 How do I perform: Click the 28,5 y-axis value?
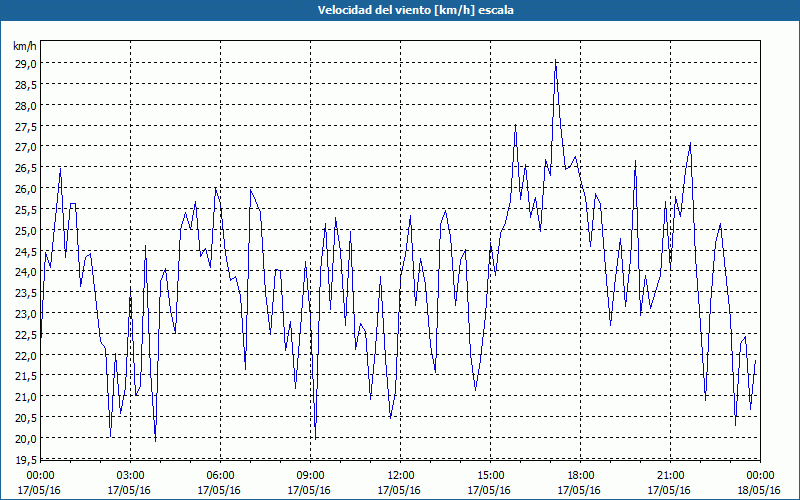point(26,85)
